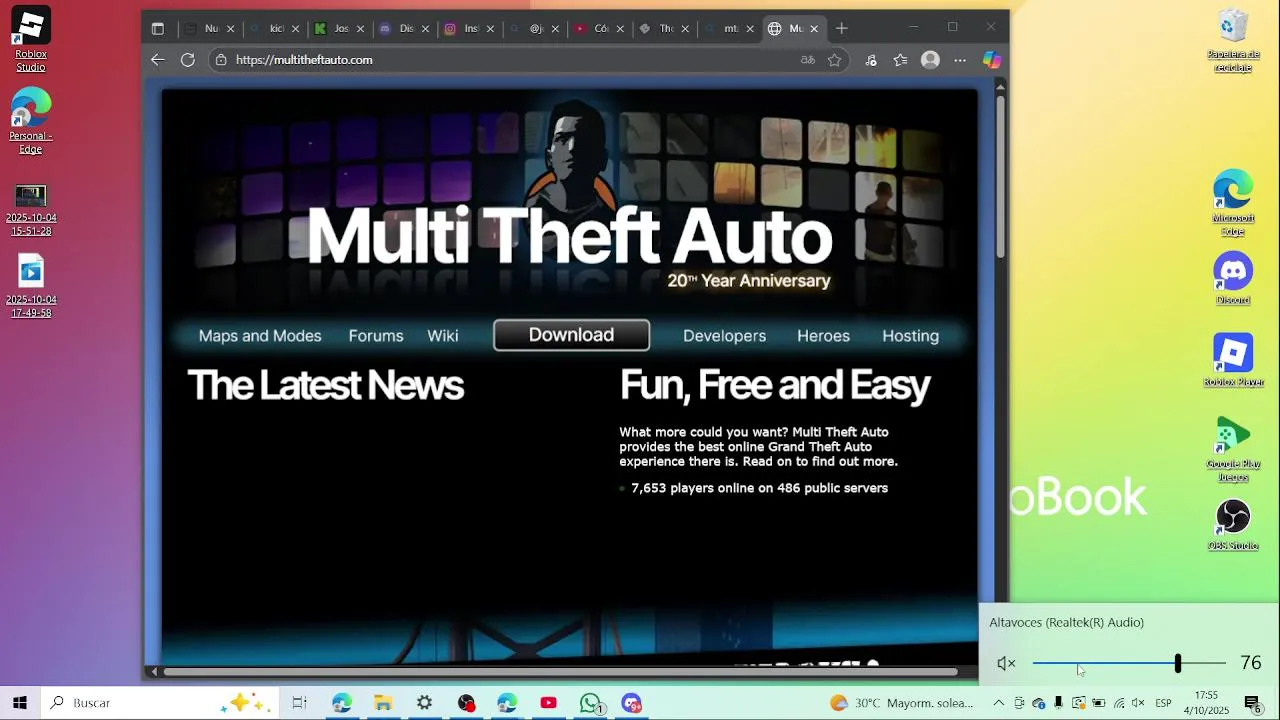This screenshot has width=1280, height=720.
Task: Click the Buscar taskbar search box
Action: click(x=160, y=703)
